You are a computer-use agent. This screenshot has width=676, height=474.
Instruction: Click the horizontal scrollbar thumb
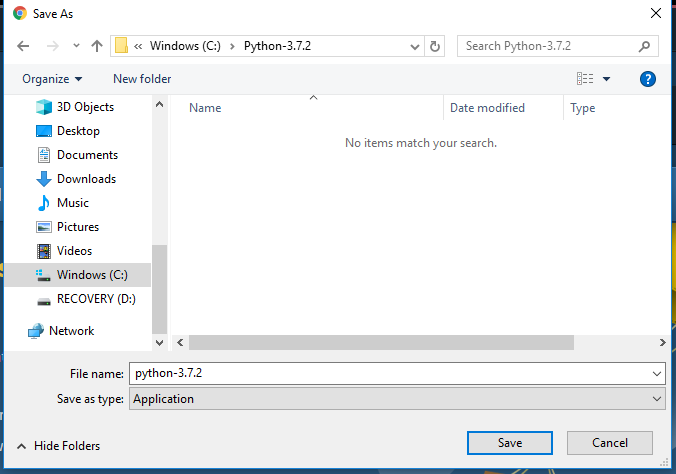pos(381,342)
